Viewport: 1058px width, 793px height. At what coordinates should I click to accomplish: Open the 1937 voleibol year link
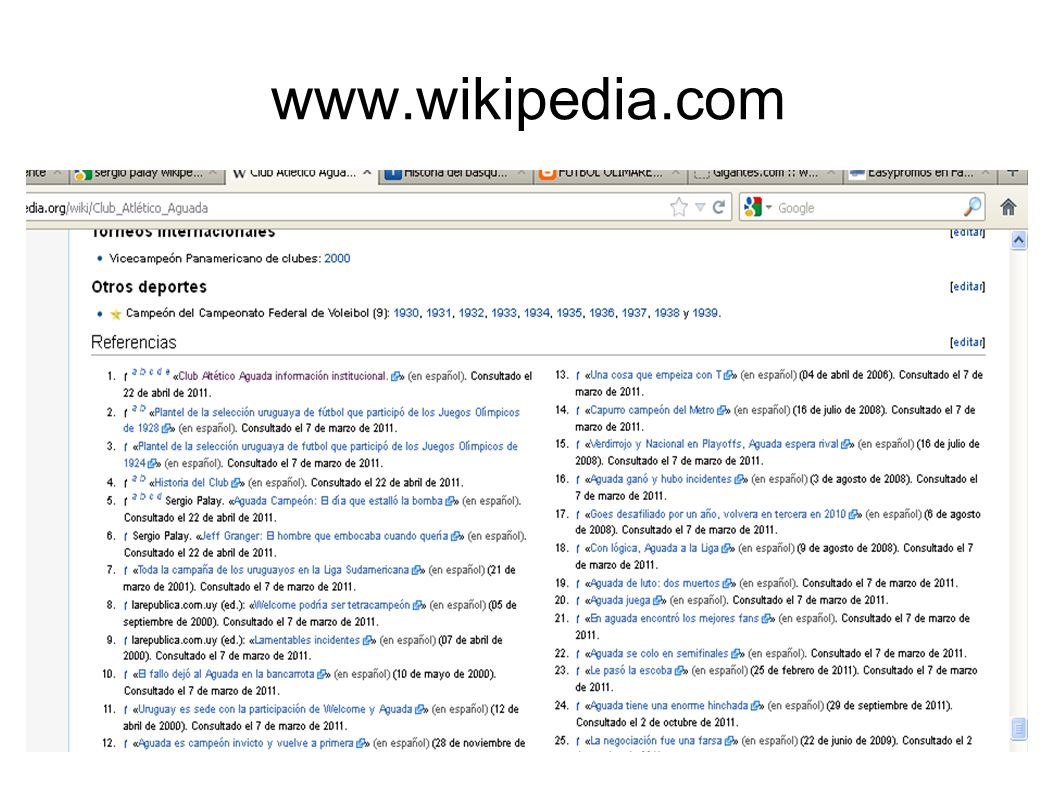coord(634,313)
